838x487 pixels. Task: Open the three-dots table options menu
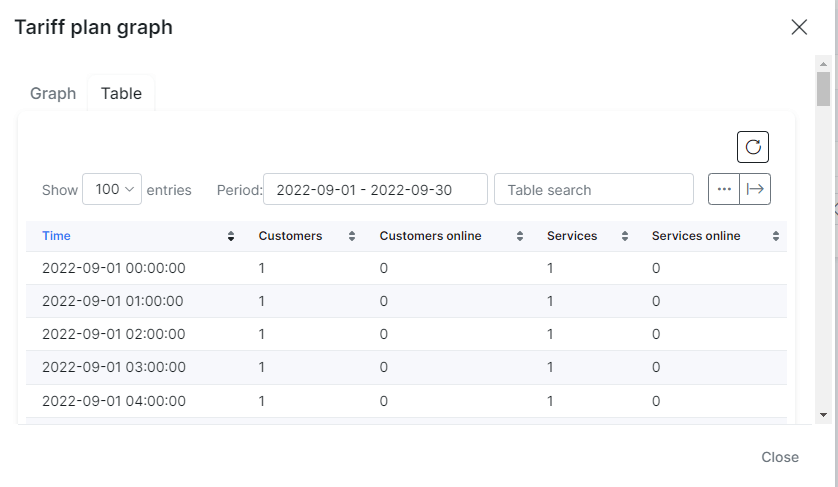point(724,189)
